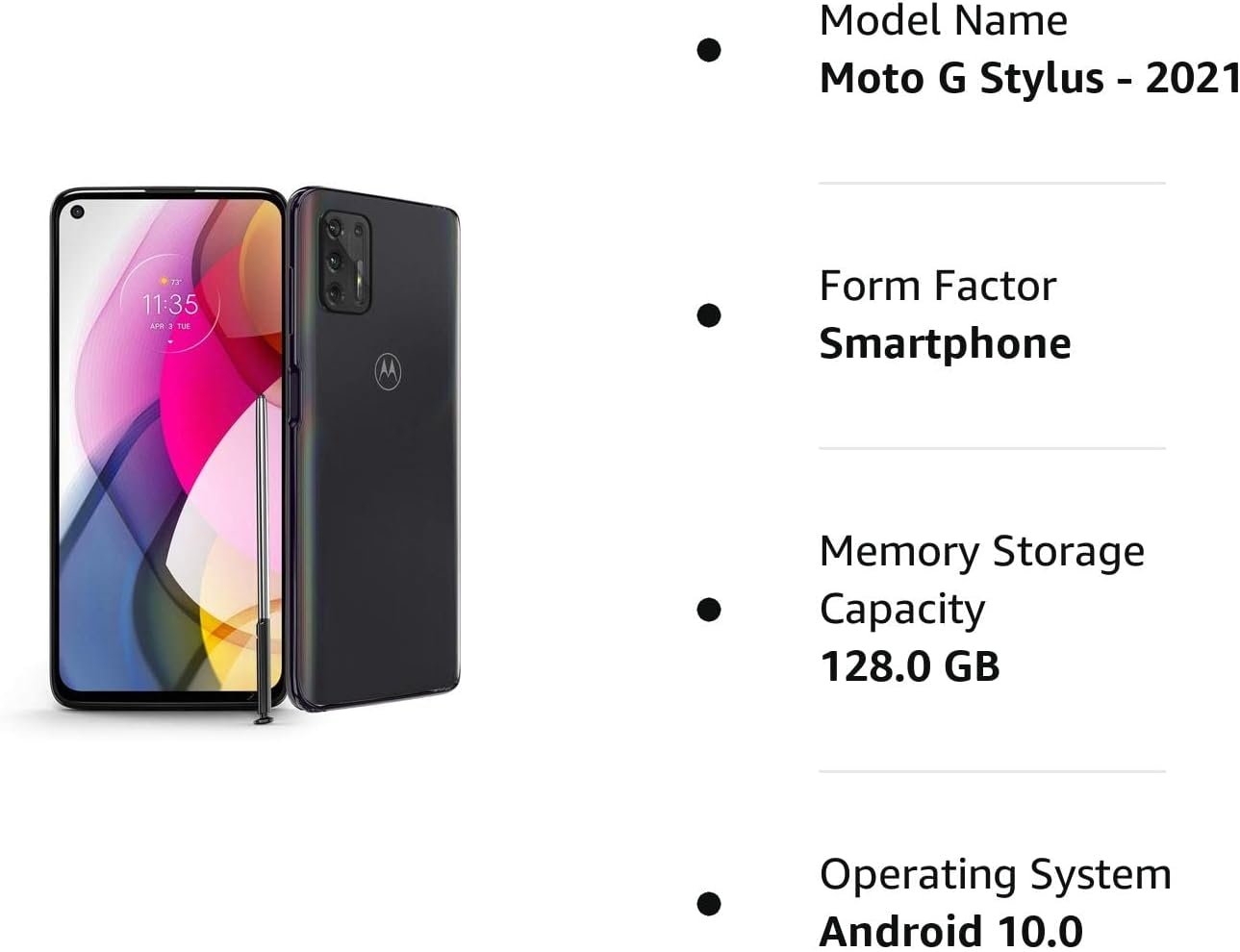Click the Smartphone form factor value
The image size is (1240, 952).
coord(945,344)
